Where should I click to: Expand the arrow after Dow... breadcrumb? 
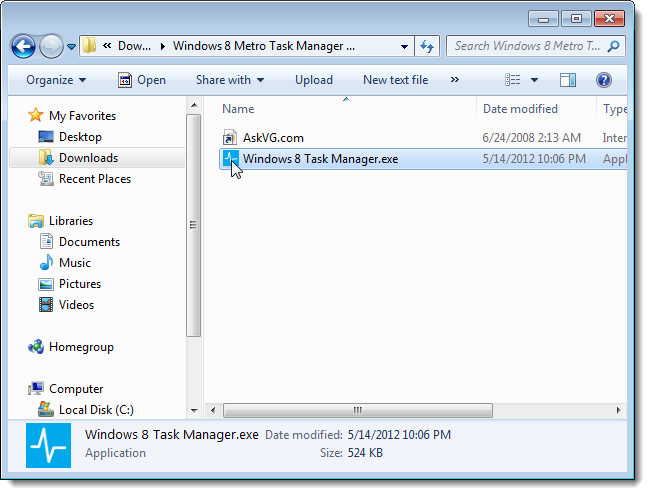162,46
